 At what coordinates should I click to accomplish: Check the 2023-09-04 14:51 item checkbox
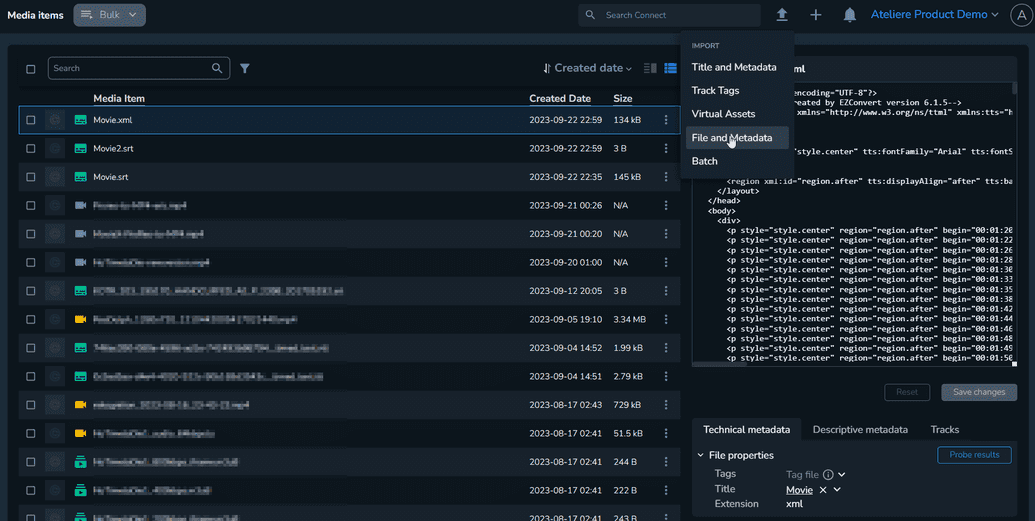30,376
